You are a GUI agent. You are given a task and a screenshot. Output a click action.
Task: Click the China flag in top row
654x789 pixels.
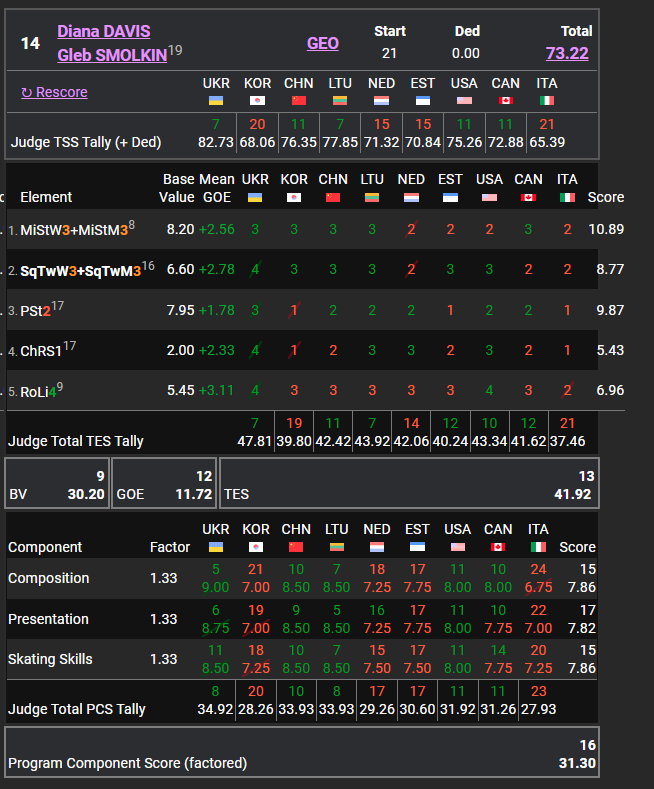[298, 101]
